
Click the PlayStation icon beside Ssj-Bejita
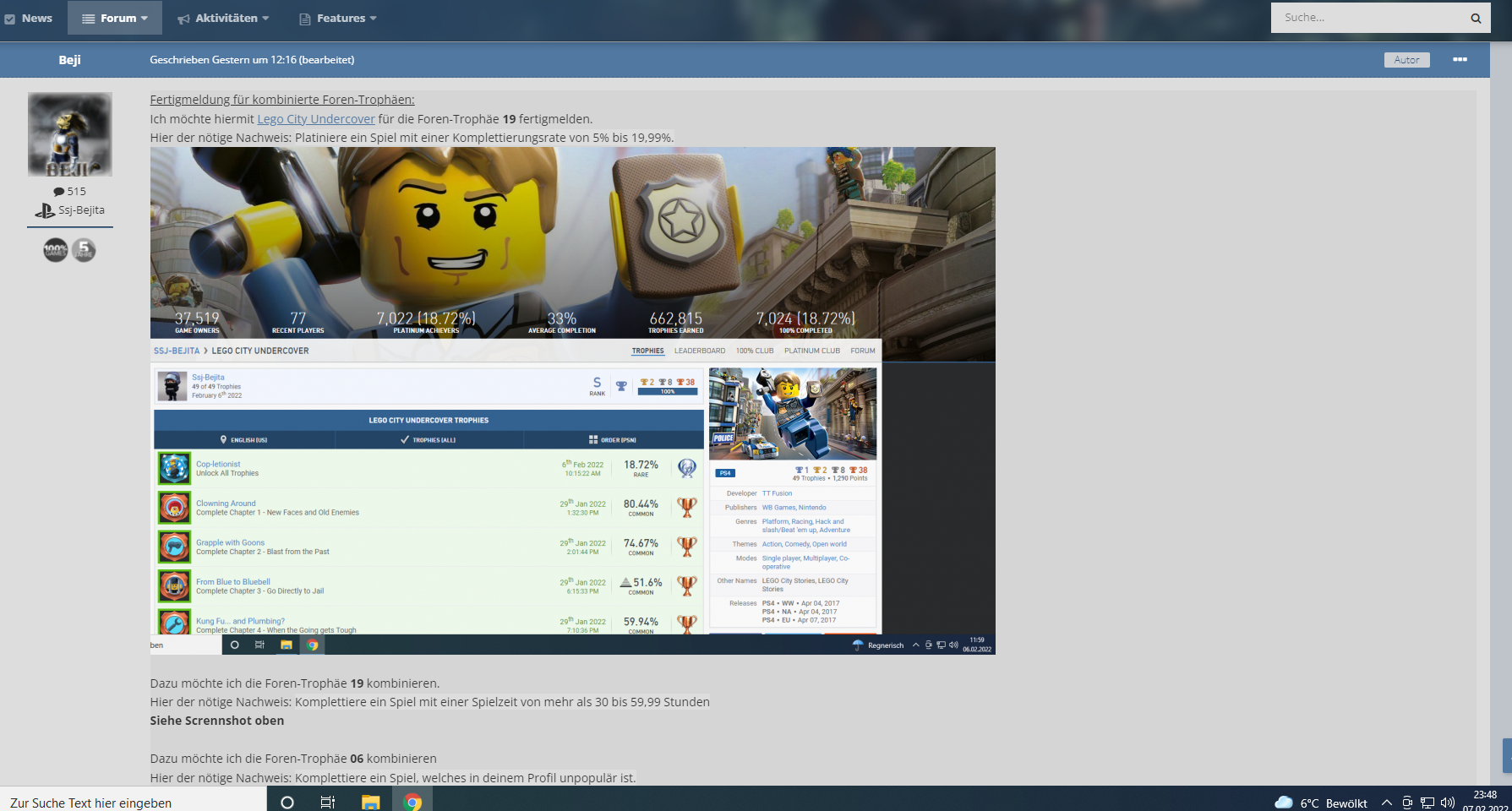[45, 210]
